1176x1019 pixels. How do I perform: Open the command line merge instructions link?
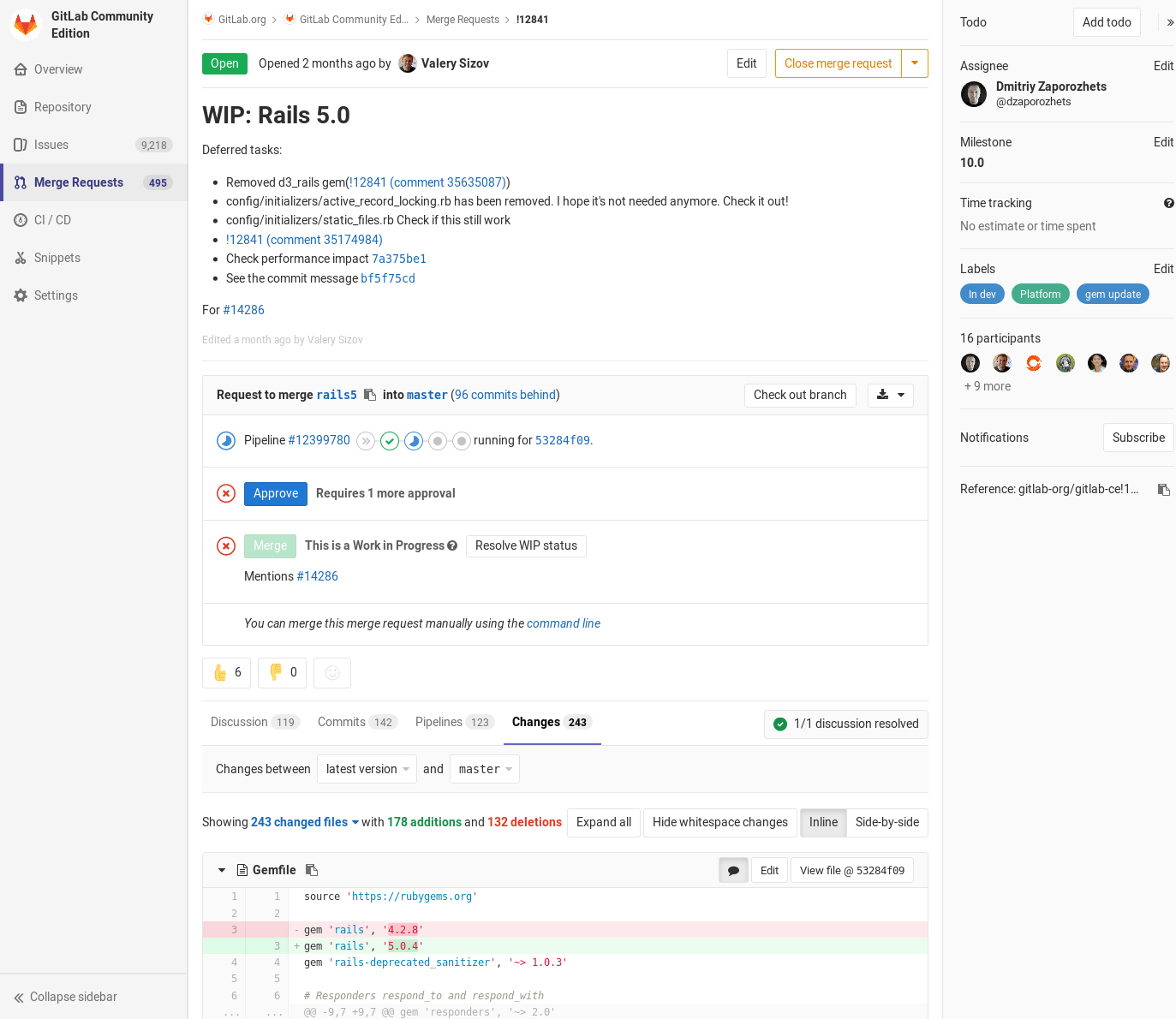point(563,623)
